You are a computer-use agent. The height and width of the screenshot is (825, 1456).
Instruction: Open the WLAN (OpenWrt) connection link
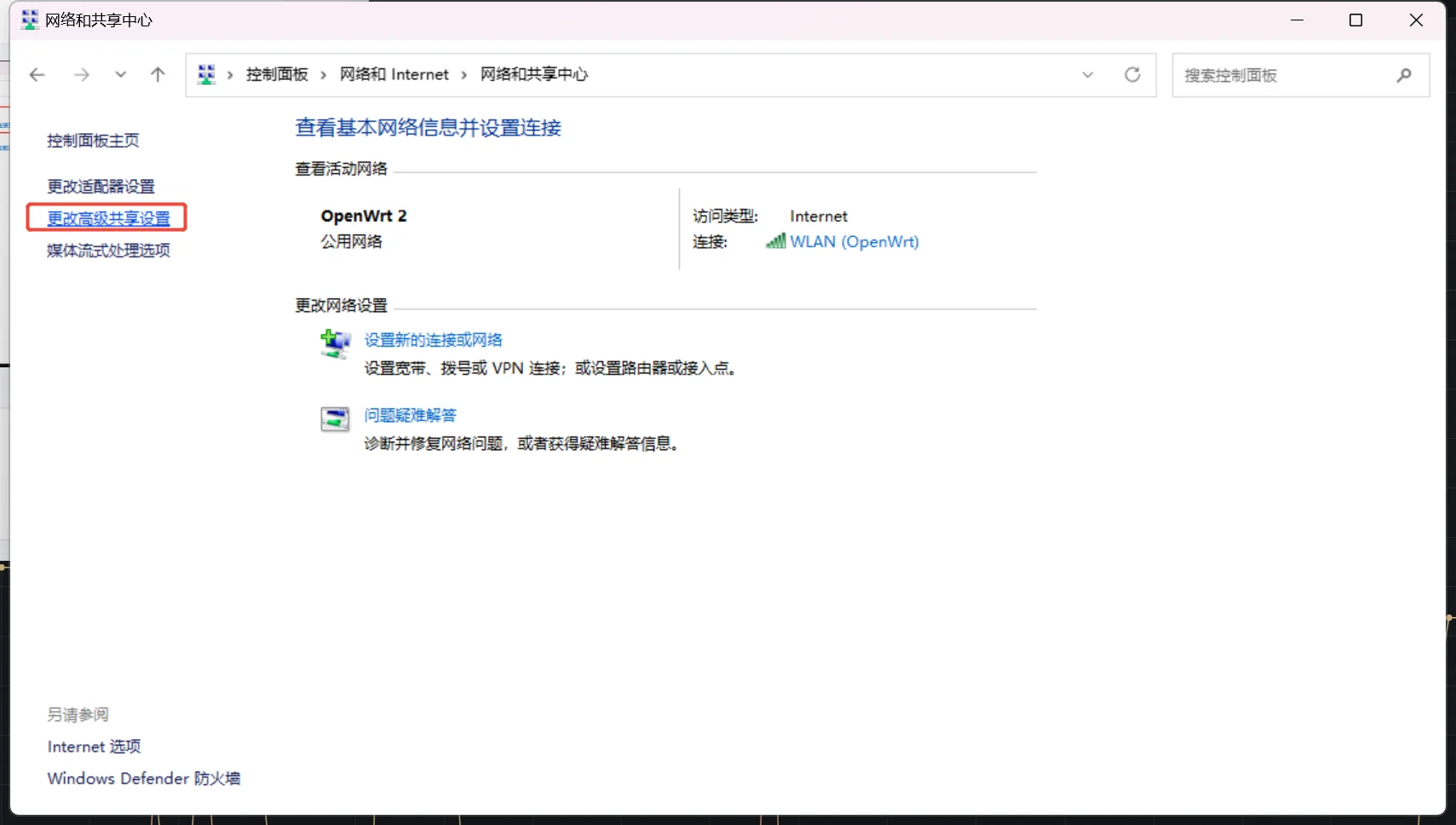click(855, 242)
